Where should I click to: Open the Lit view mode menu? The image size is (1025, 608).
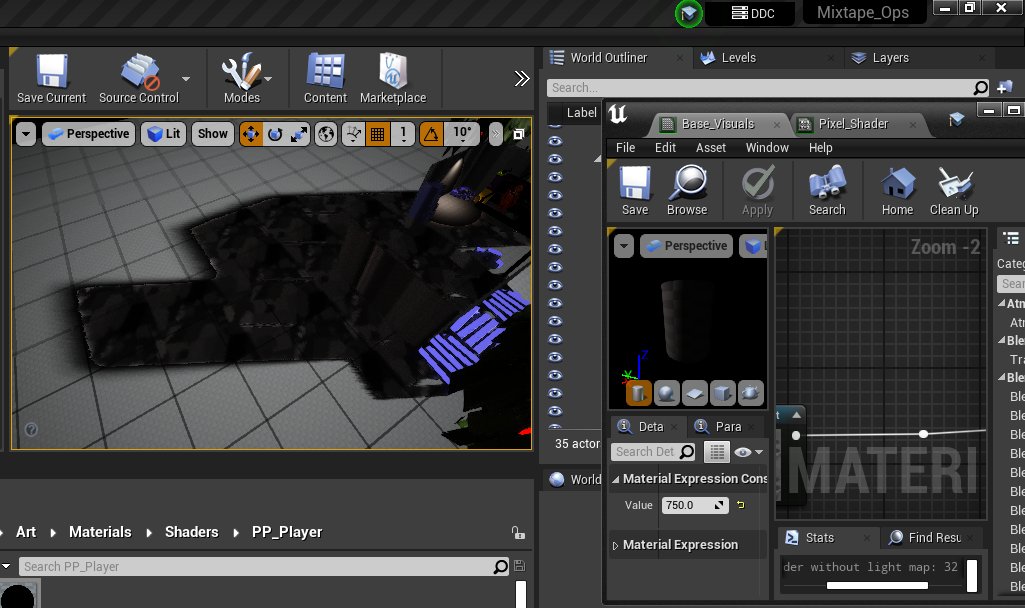click(x=163, y=134)
